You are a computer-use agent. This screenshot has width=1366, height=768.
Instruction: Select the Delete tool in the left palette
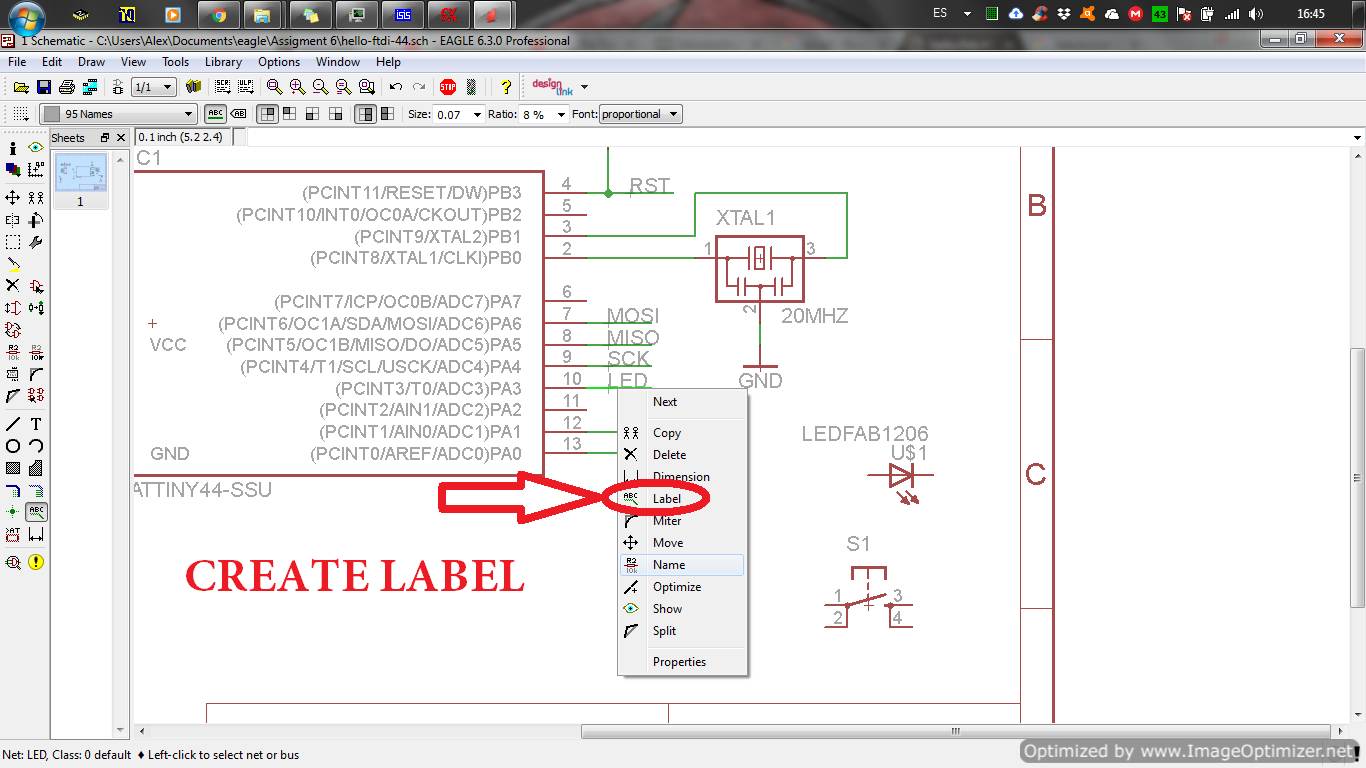(x=13, y=286)
